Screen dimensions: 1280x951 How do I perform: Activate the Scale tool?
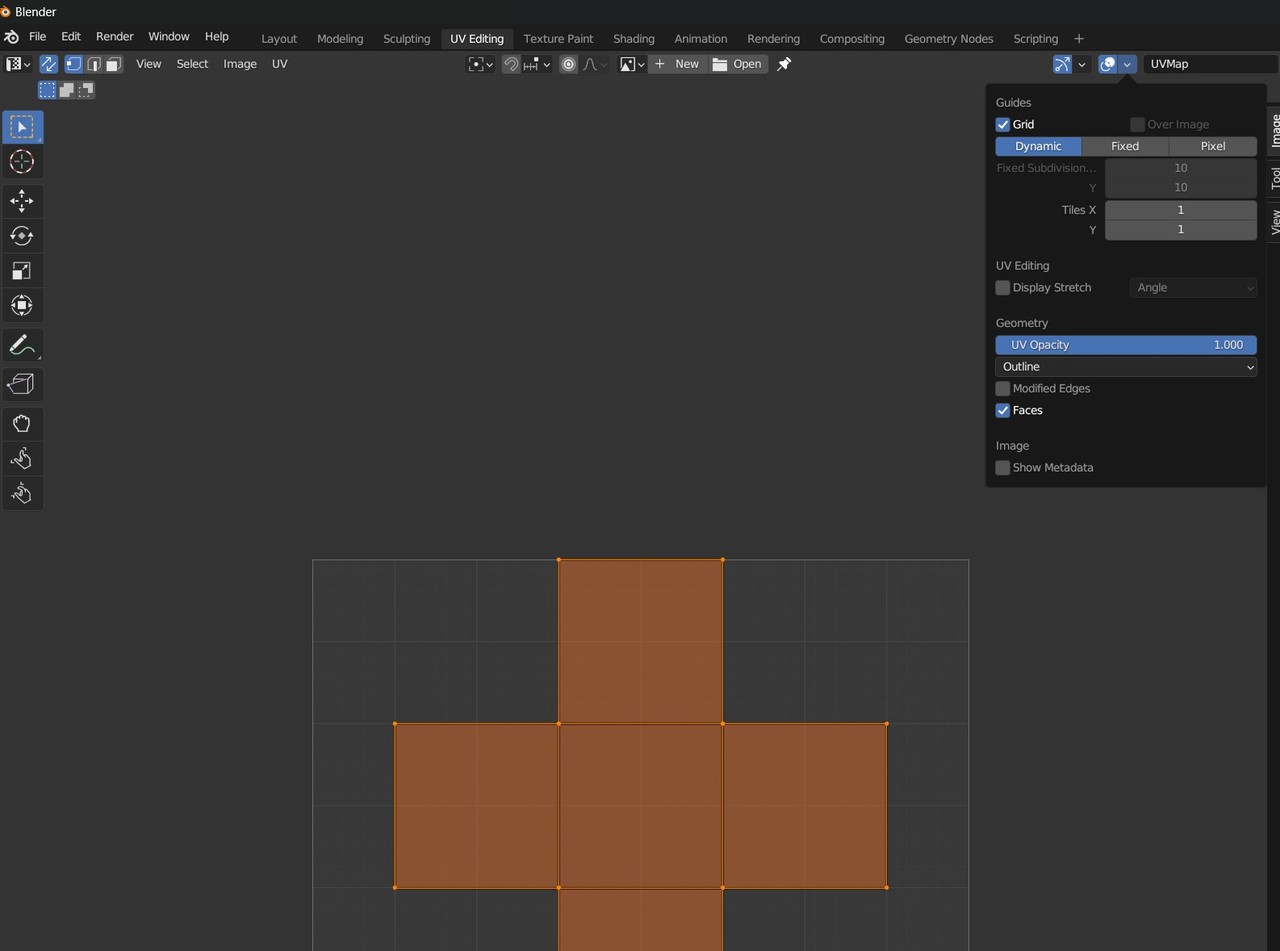(x=22, y=271)
